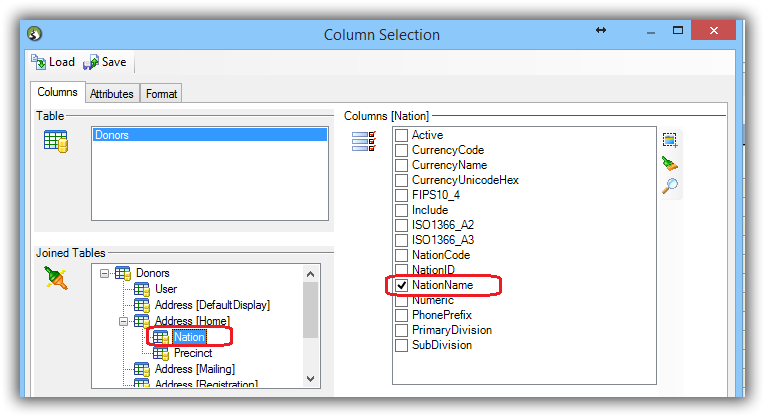
Task: Select the Precinct joined table
Action: 194,353
